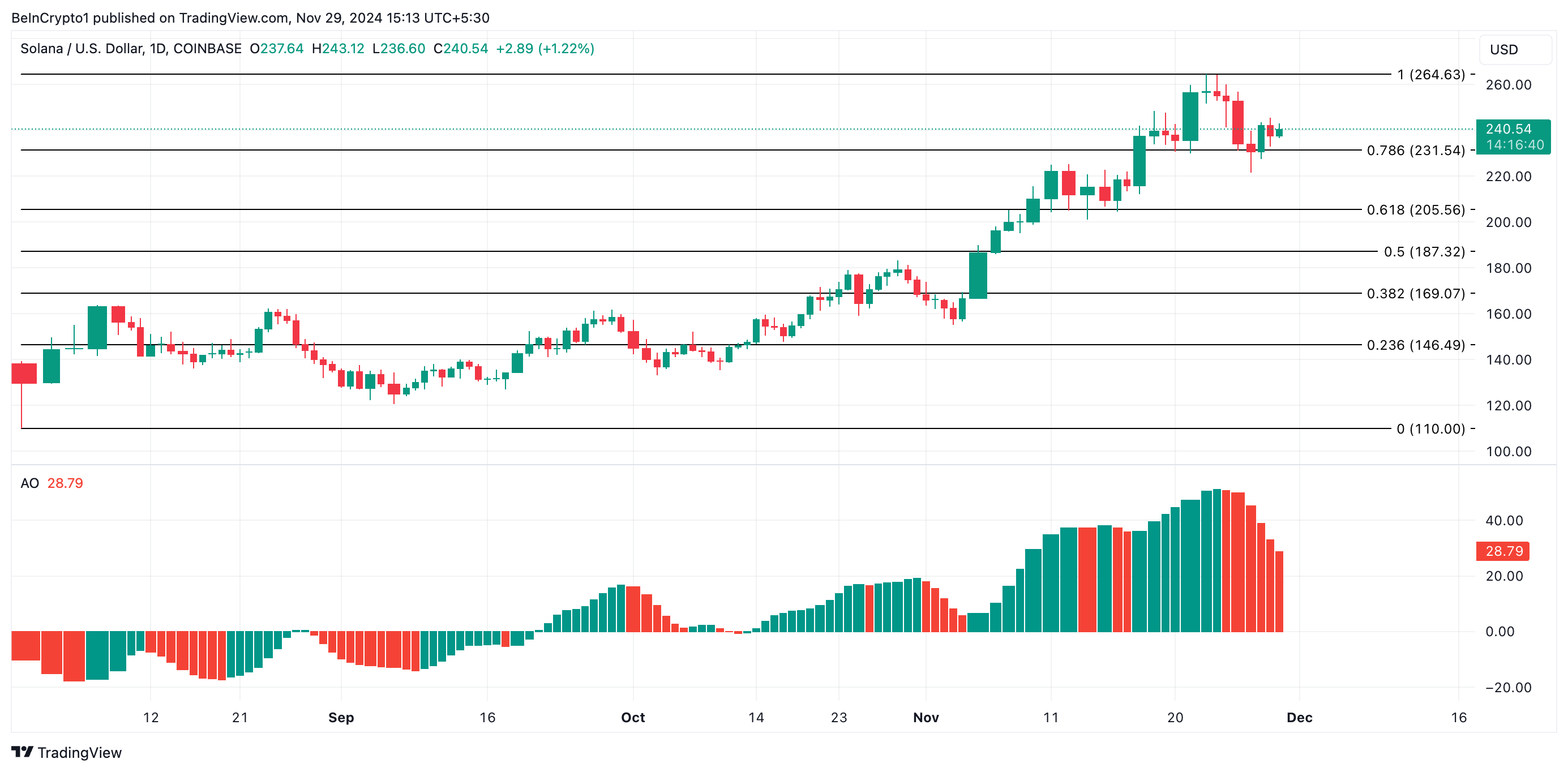The width and height of the screenshot is (1568, 772).
Task: Select the 1 (264.63) Fibonacci level label
Action: pyautogui.click(x=1430, y=74)
